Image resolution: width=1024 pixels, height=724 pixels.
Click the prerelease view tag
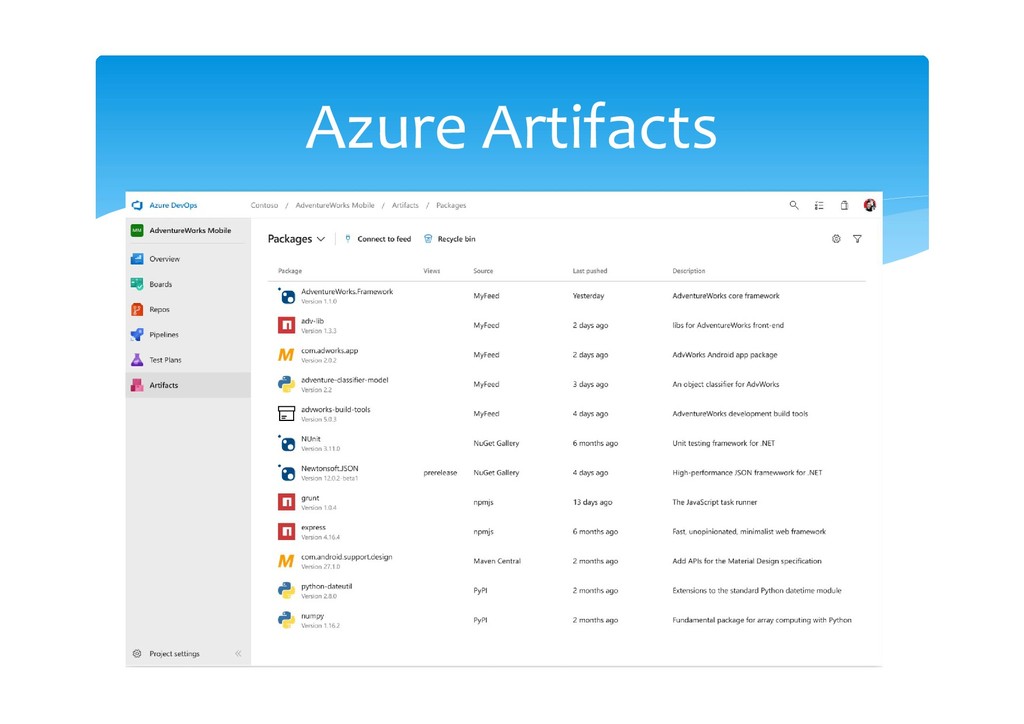tap(440, 473)
